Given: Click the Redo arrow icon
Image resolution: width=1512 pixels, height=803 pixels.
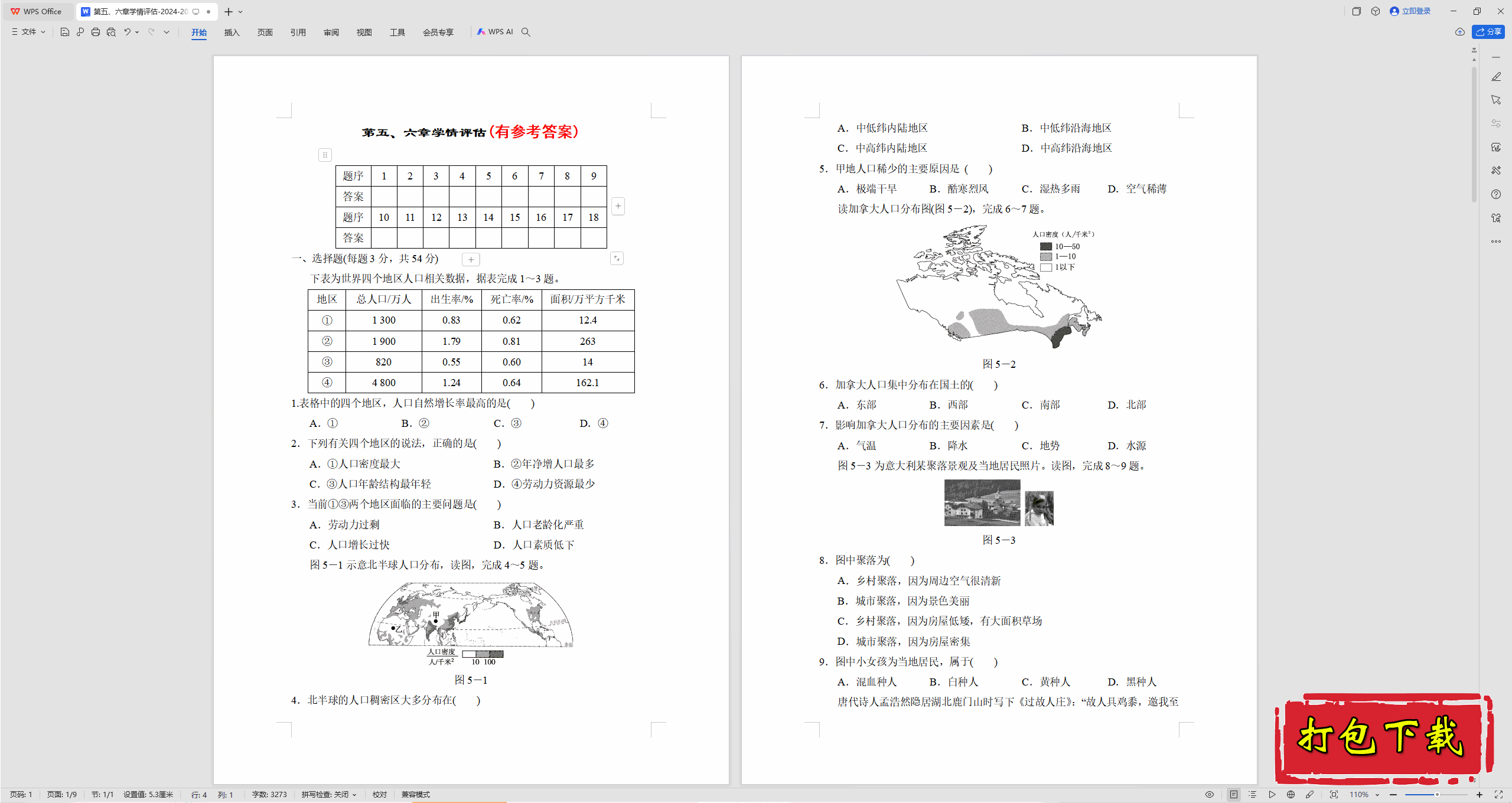Looking at the screenshot, I should [151, 32].
